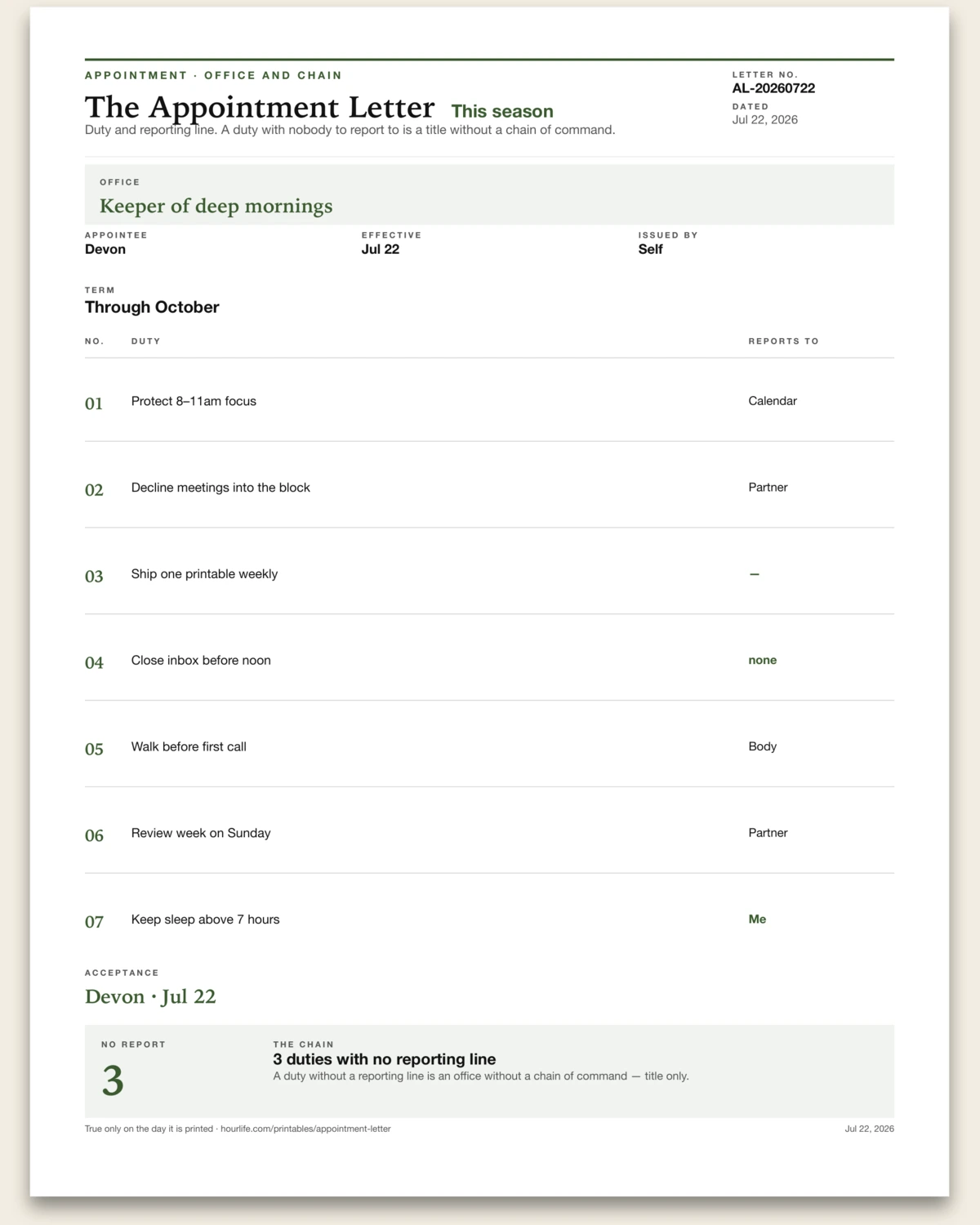Click the 'LETTER NO.' label
980x1225 pixels.
pos(765,74)
